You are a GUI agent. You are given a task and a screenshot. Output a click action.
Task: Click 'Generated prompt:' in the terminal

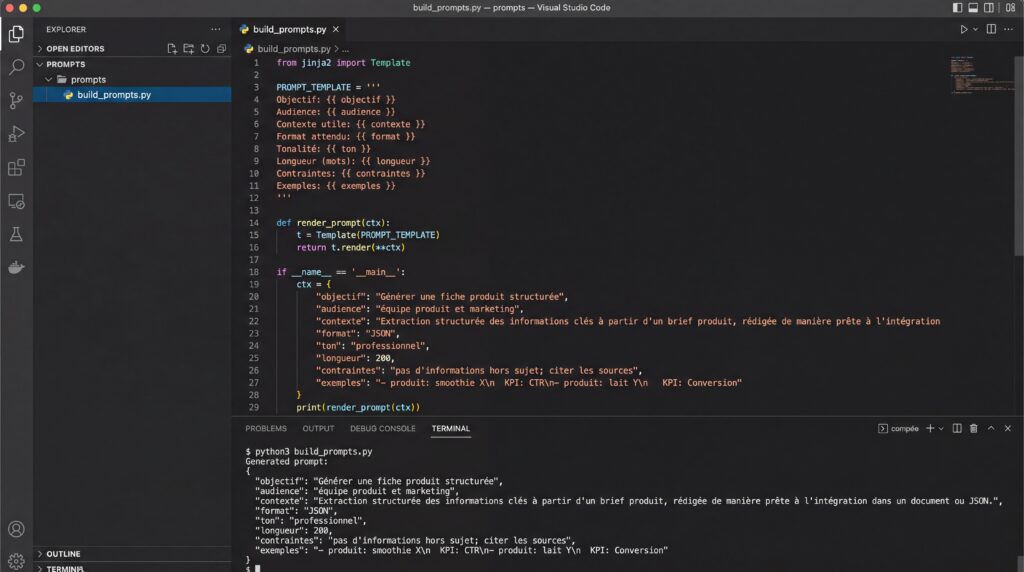click(x=286, y=461)
